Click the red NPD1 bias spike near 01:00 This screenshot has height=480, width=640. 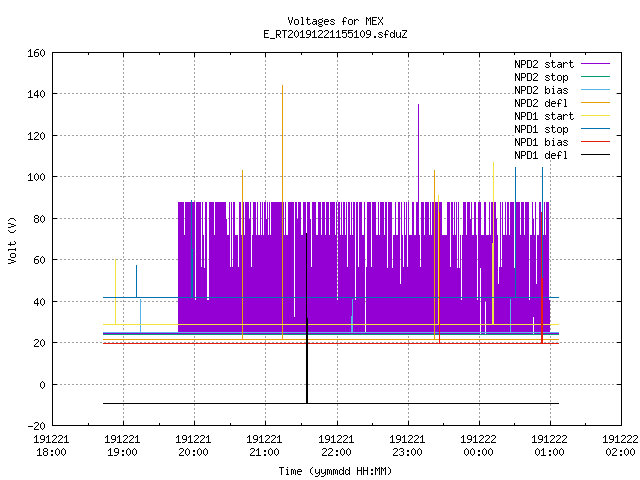(x=542, y=278)
